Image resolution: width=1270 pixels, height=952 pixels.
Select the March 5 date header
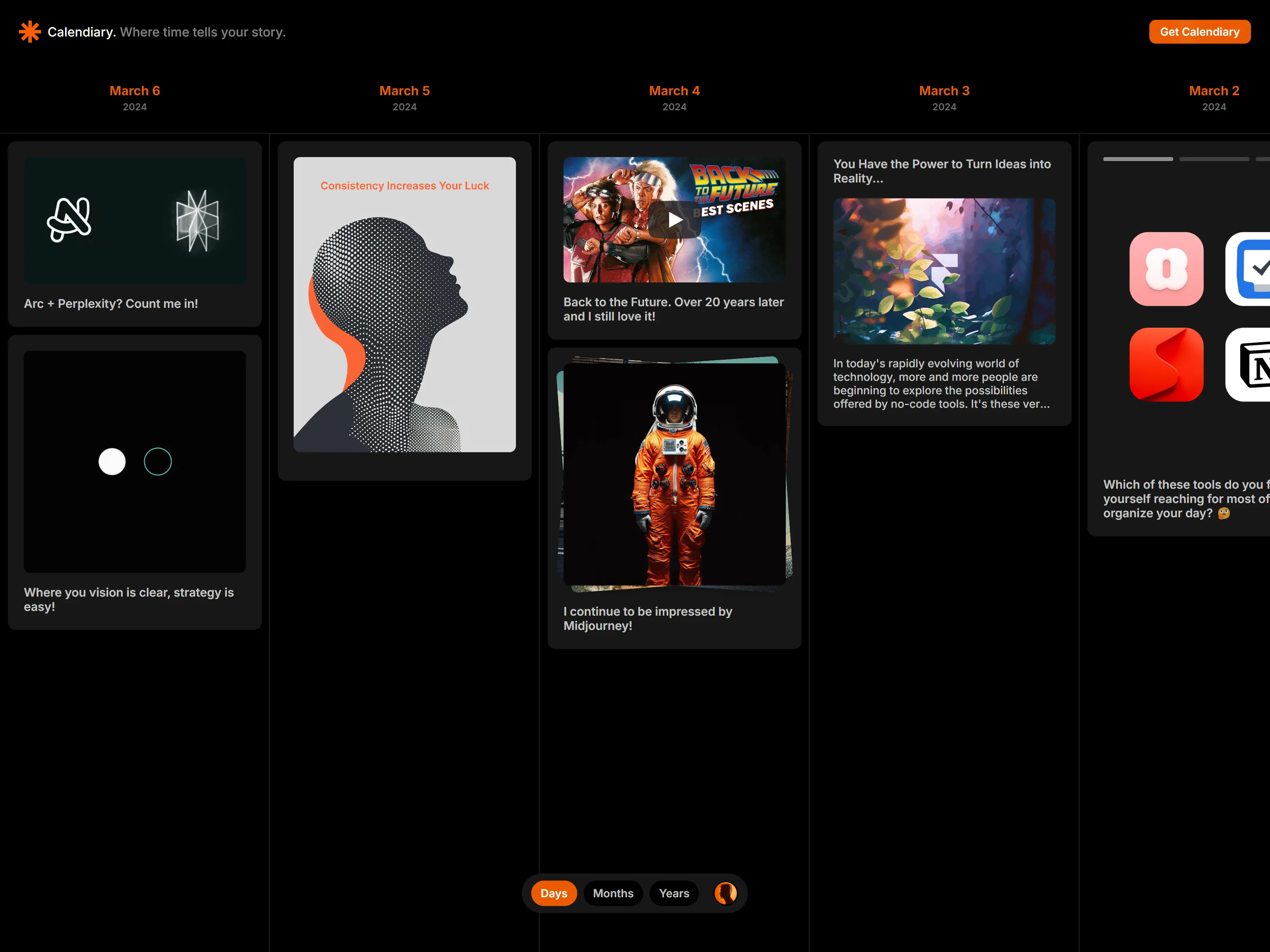[404, 98]
